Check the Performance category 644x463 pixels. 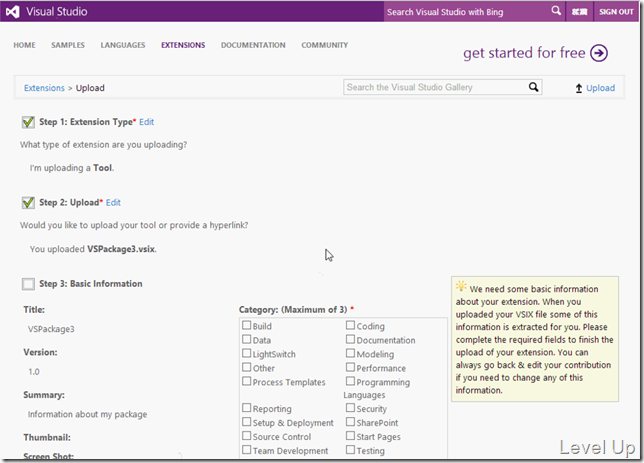coord(350,367)
